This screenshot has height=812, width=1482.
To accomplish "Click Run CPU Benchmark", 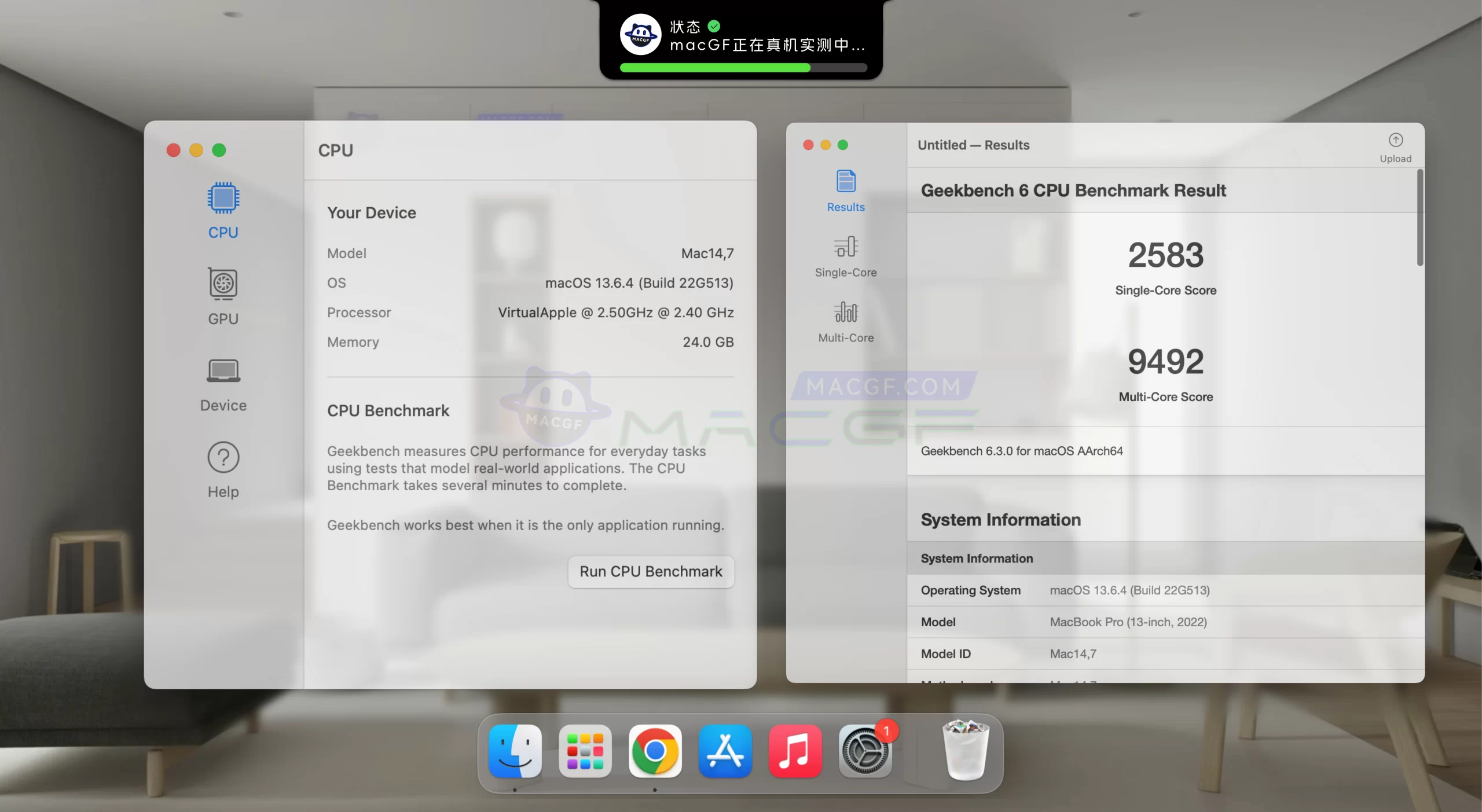I will 651,572.
